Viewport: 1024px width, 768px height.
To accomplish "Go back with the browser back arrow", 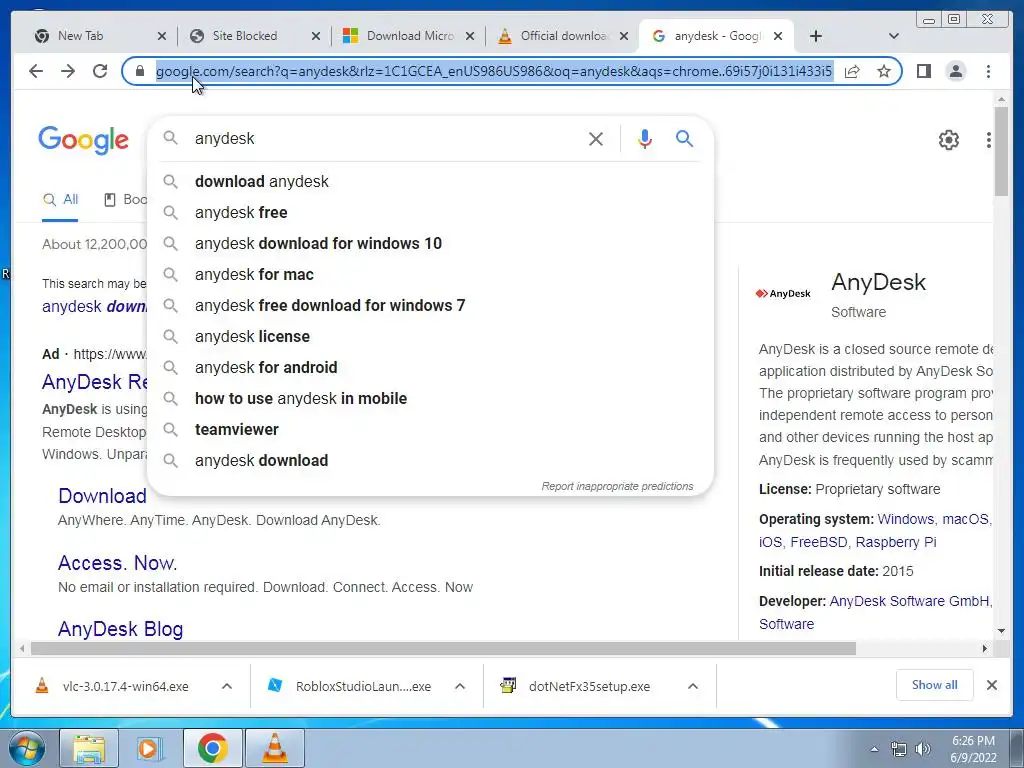I will pos(36,71).
